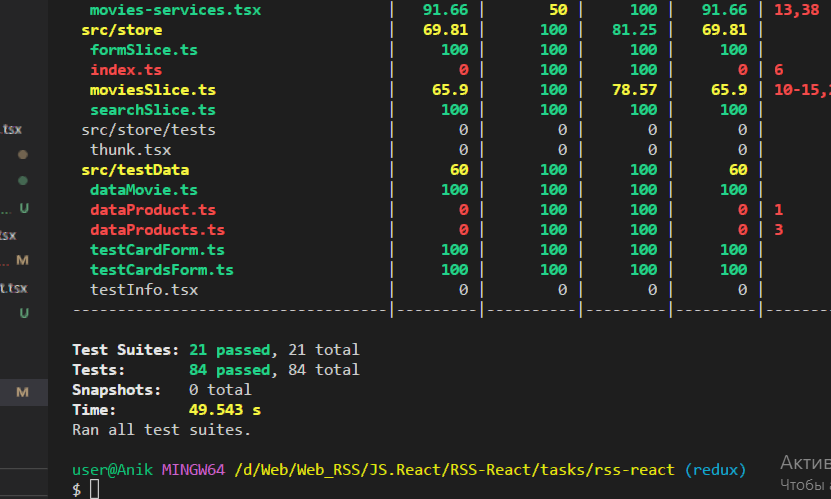Select the src/testData folder label
This screenshot has height=499, width=831.
[135, 170]
